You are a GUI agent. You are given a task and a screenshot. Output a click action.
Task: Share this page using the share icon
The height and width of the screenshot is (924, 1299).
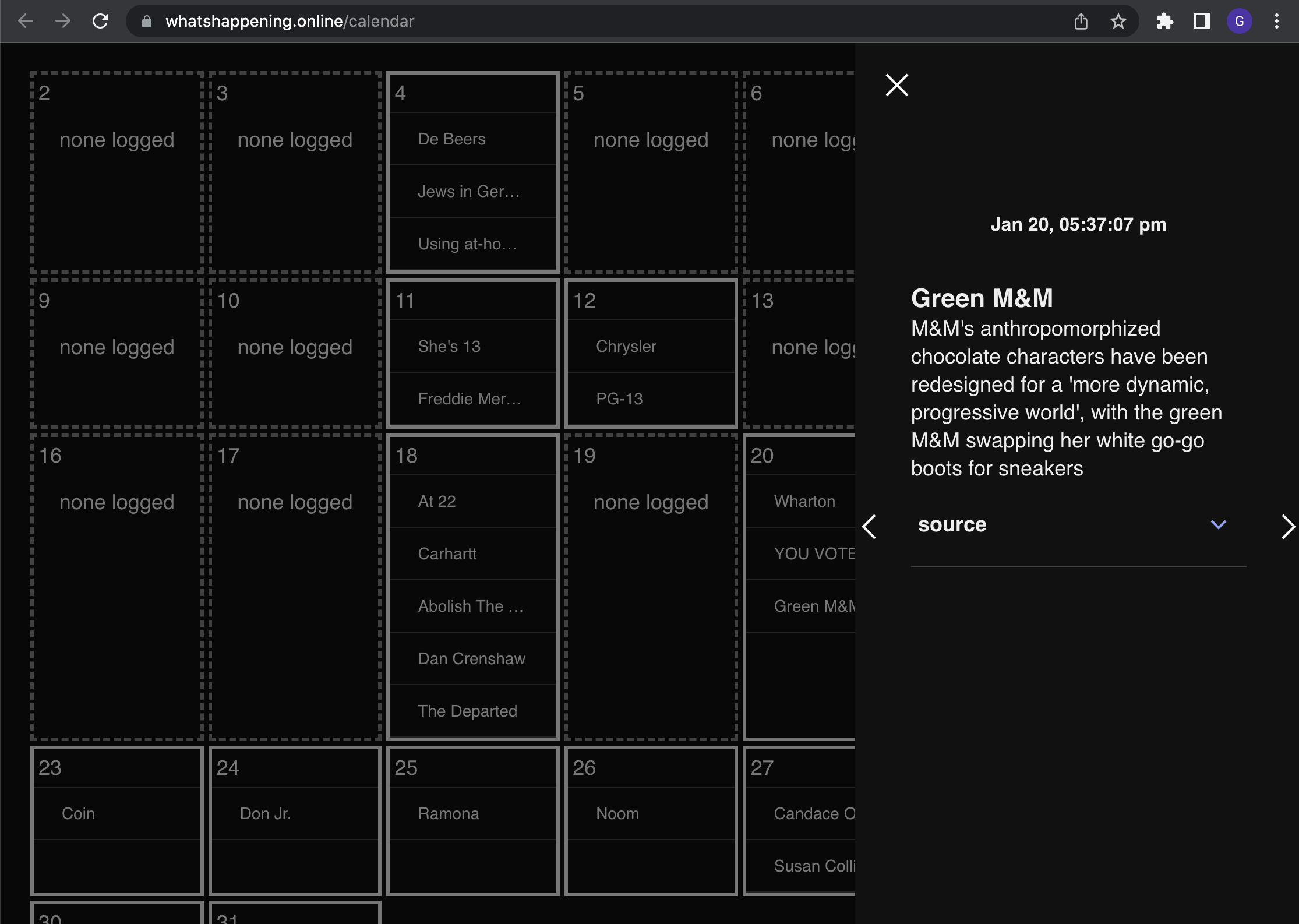point(1081,22)
